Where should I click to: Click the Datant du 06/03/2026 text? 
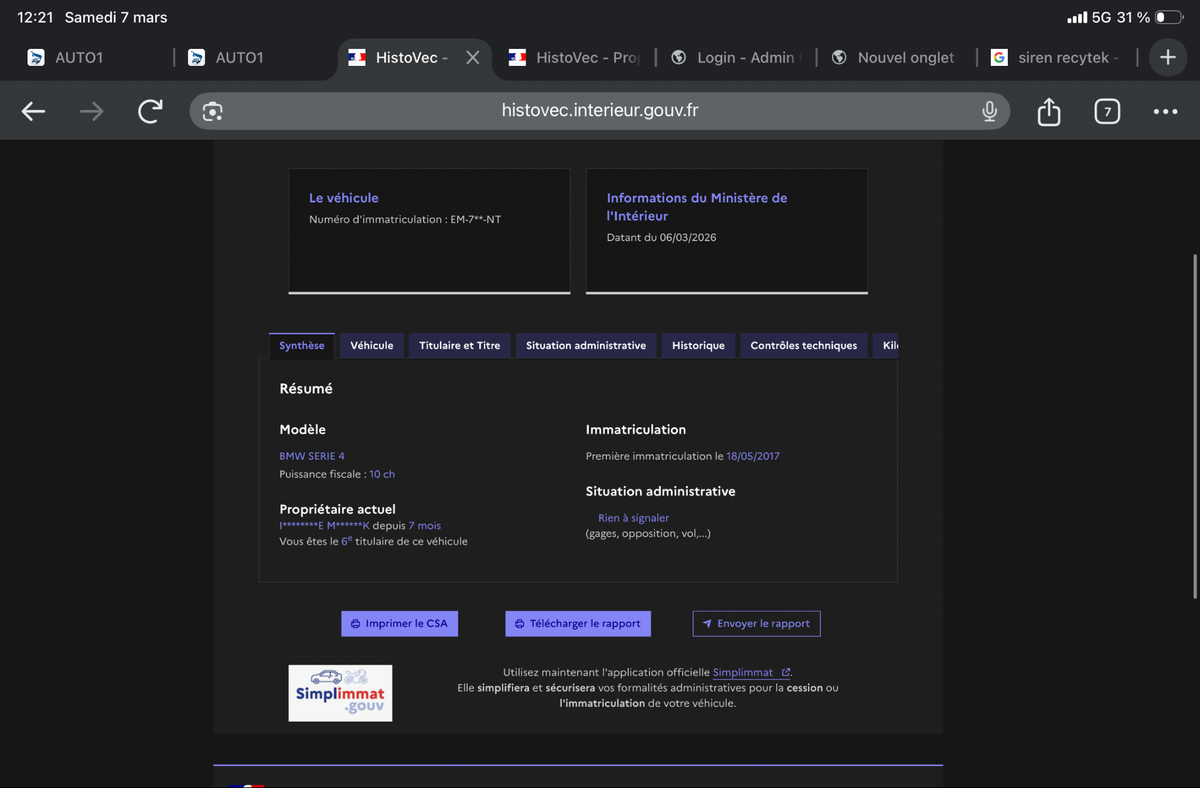click(x=661, y=237)
